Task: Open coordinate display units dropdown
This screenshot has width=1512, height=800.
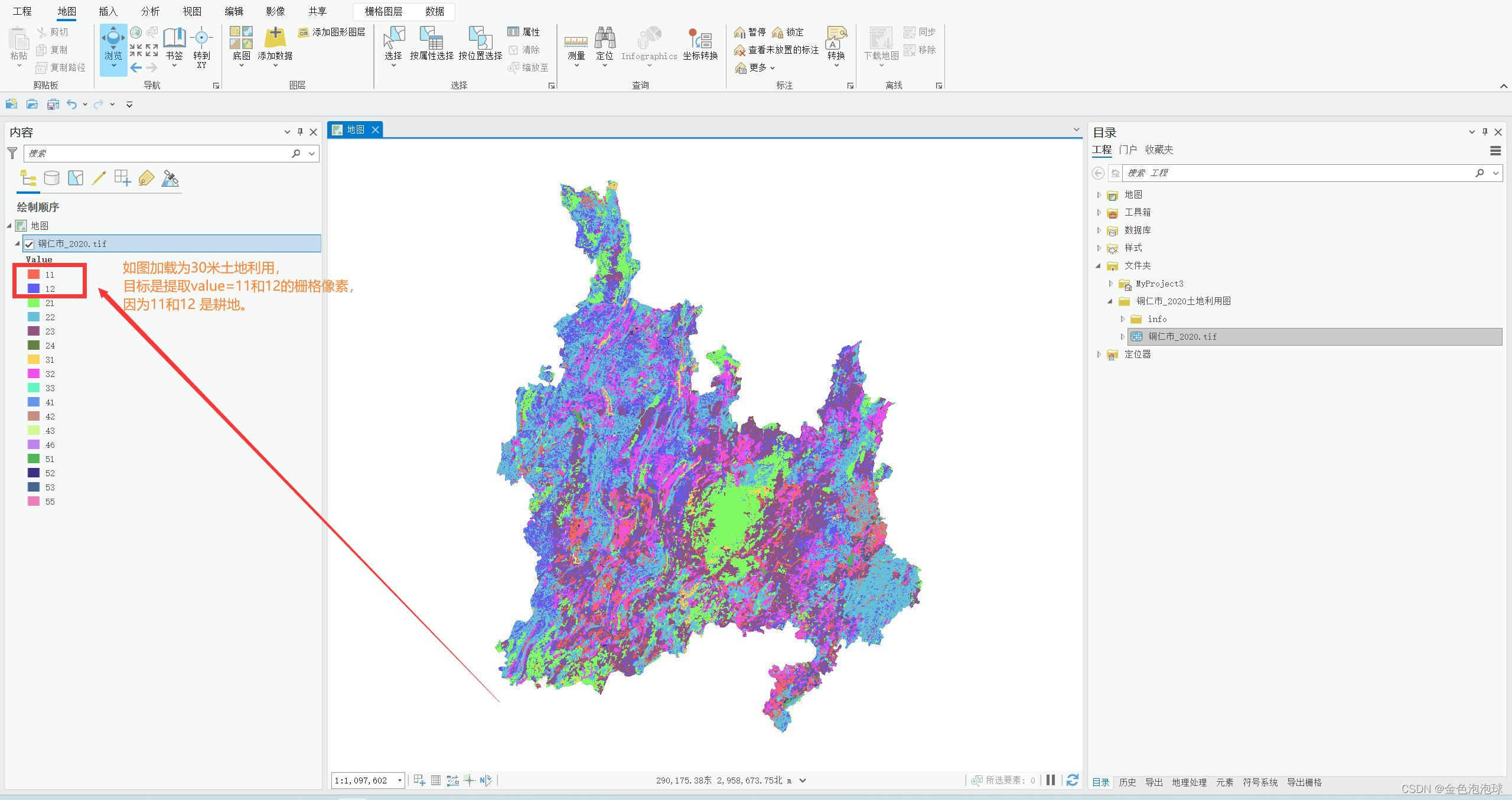Action: (x=803, y=781)
